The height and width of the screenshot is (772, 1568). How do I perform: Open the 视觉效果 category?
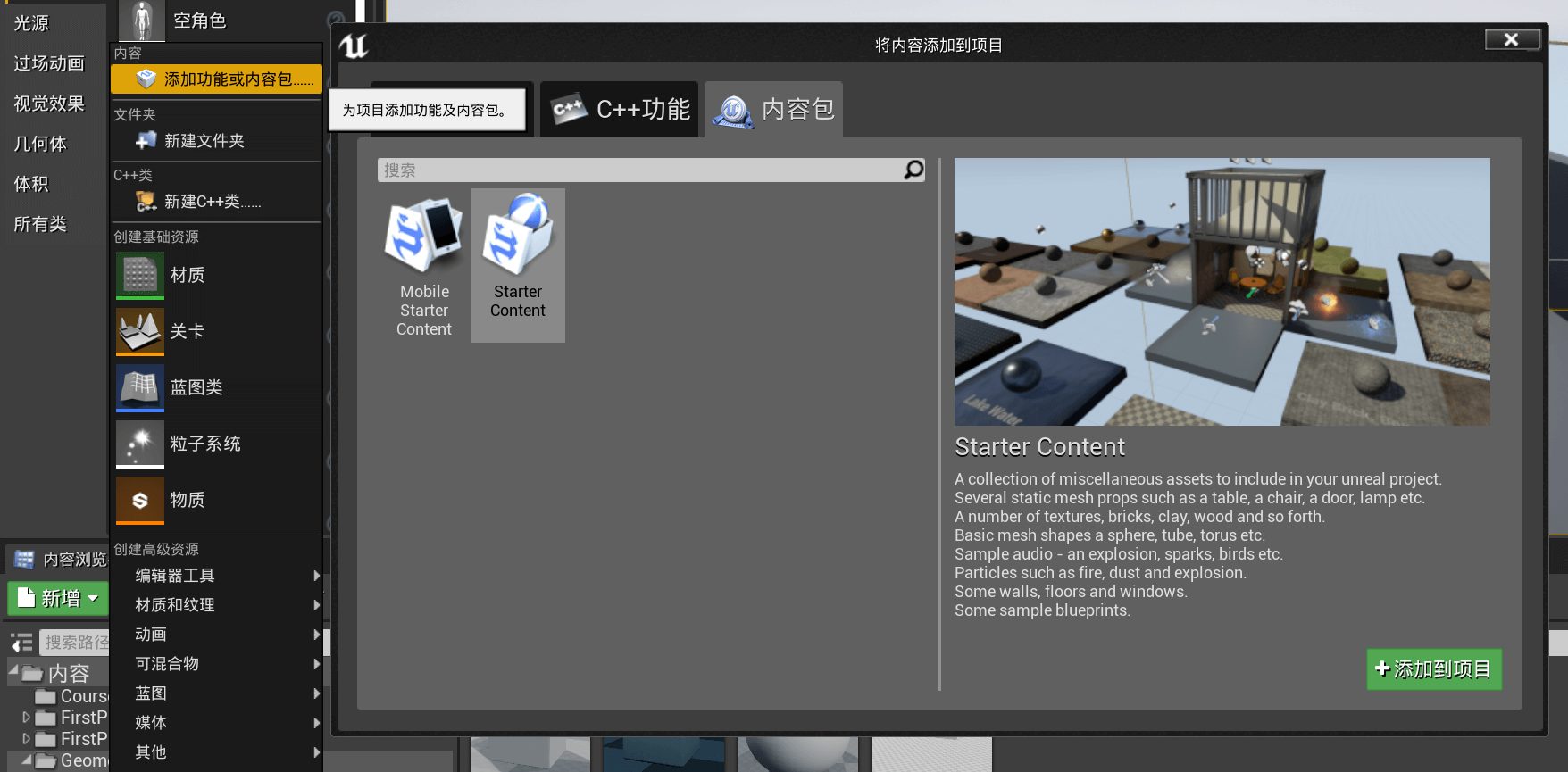(49, 104)
